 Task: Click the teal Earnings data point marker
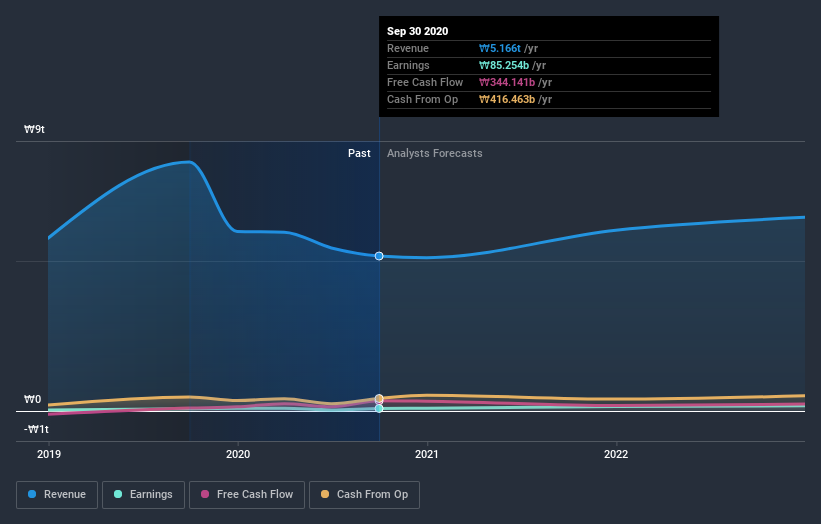tap(379, 408)
